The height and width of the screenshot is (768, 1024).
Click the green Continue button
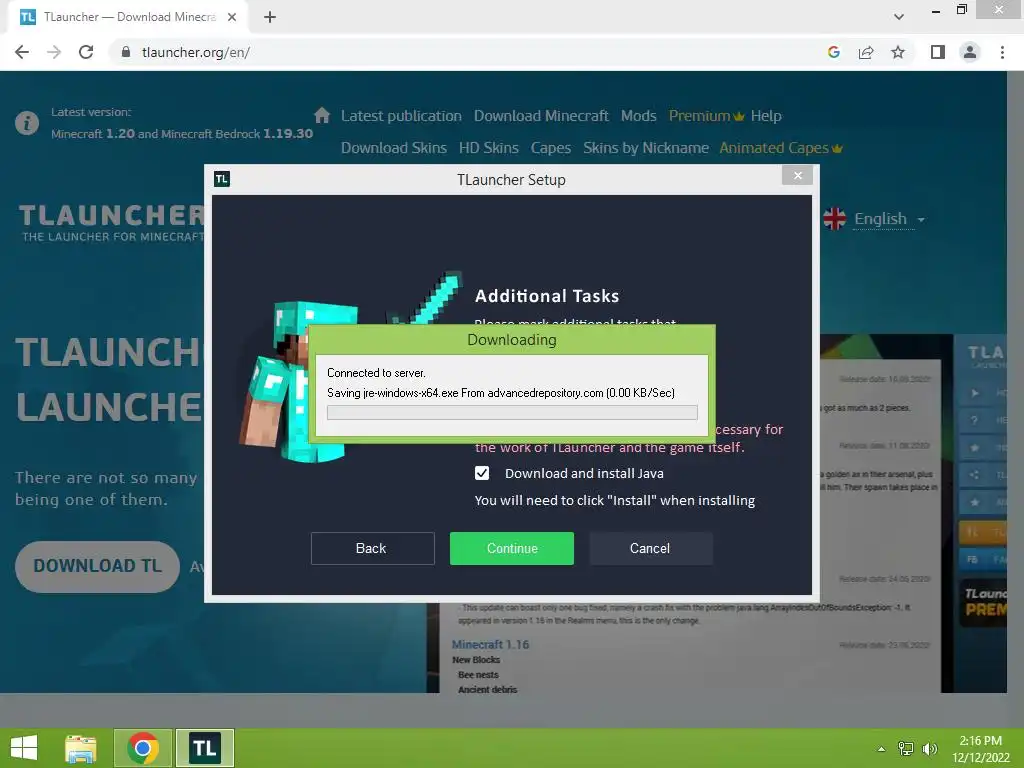[x=511, y=548]
